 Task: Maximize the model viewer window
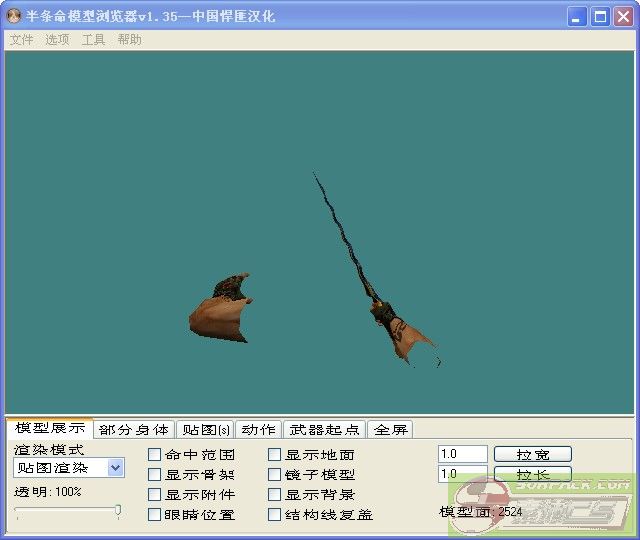click(x=600, y=16)
